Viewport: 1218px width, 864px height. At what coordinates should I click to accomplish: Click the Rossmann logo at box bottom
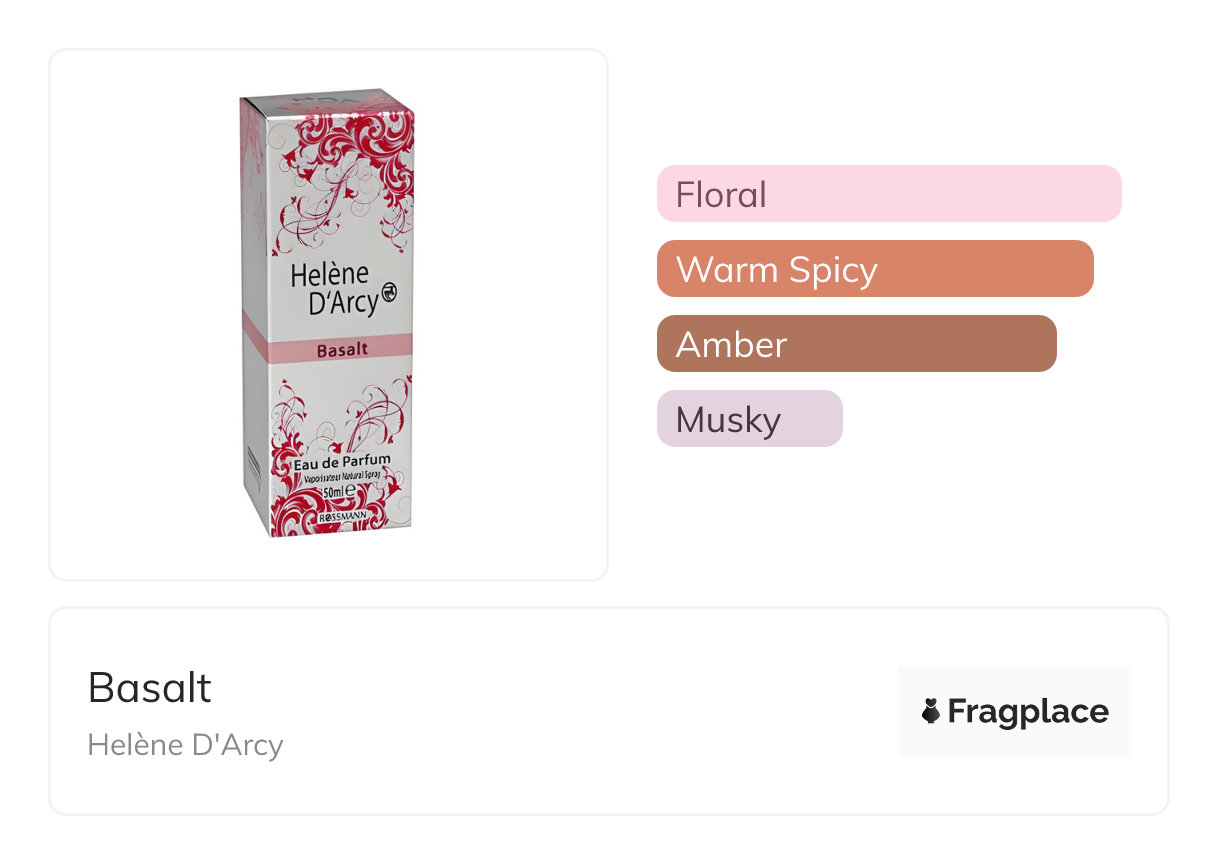(342, 520)
